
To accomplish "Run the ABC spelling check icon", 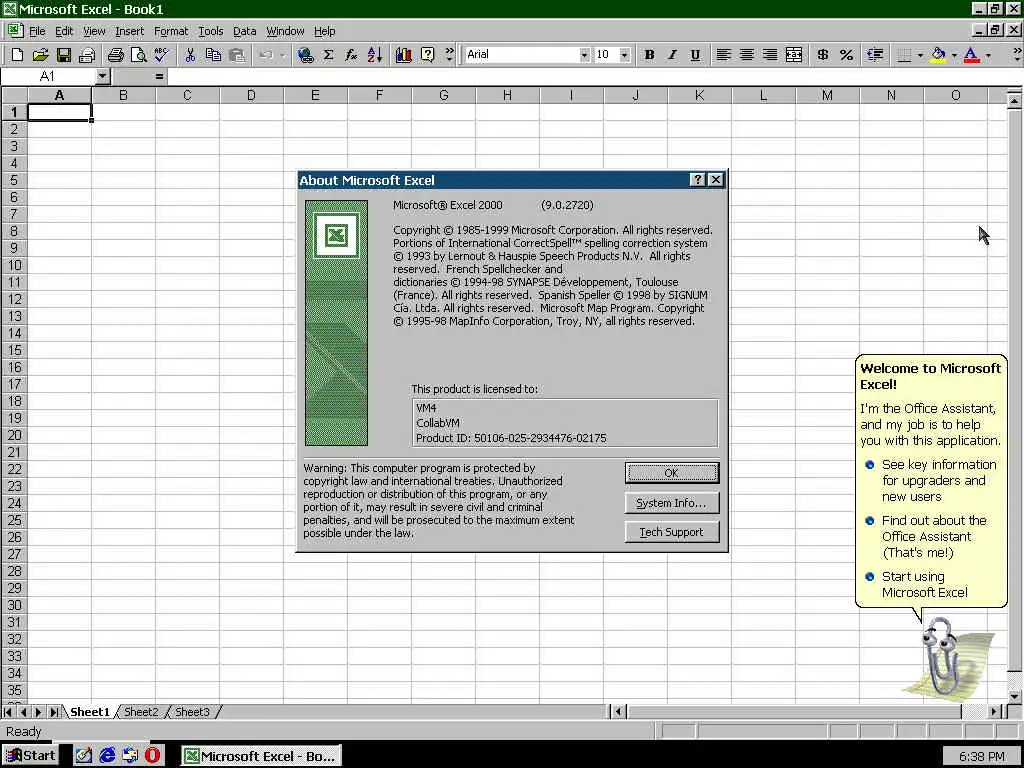I will (161, 55).
